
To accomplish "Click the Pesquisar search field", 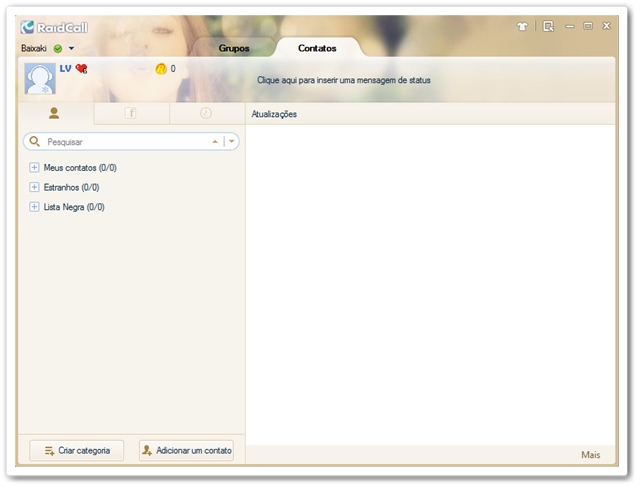I will [x=125, y=142].
